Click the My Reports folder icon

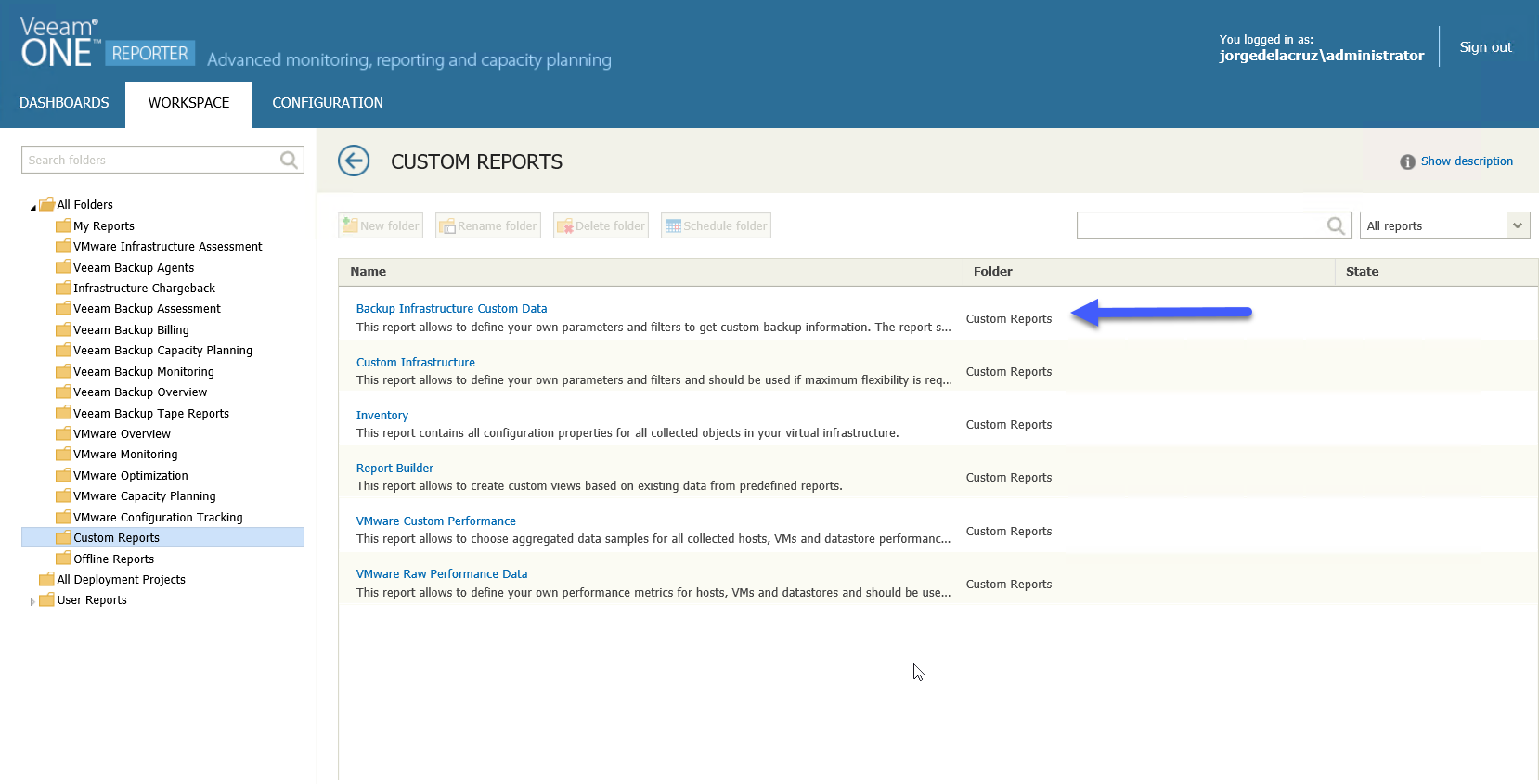tap(63, 225)
